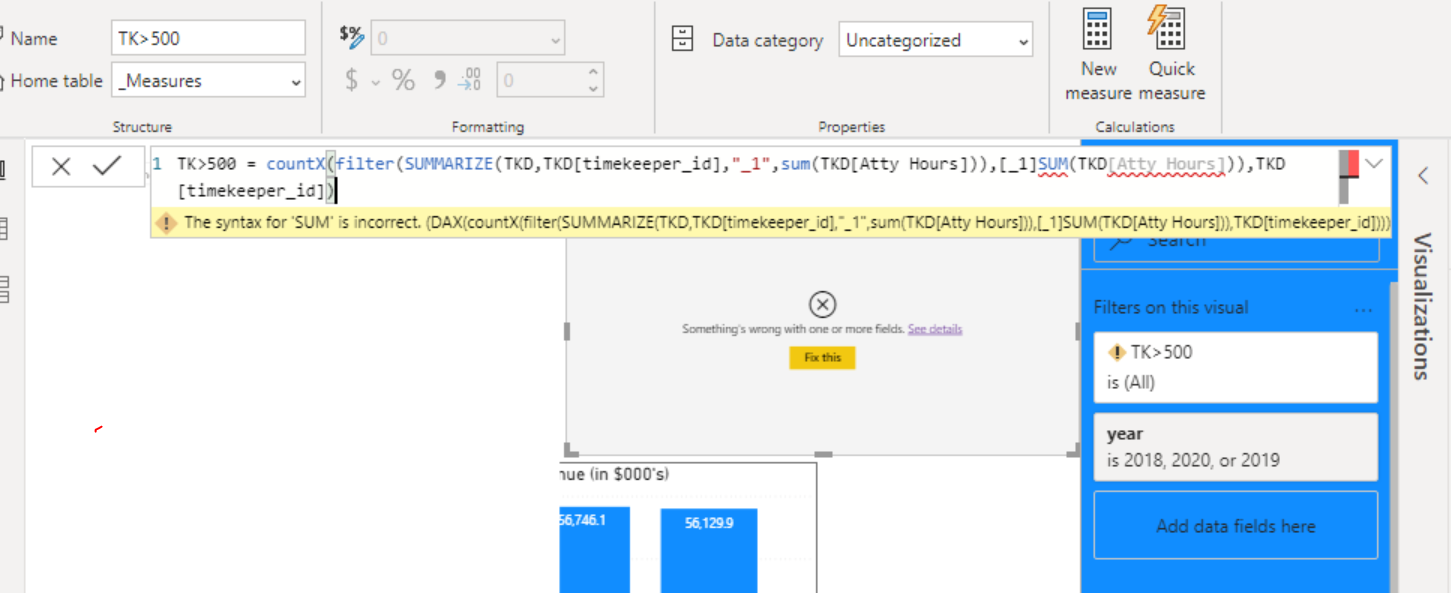Open the currency symbol dropdown arrow

point(376,82)
